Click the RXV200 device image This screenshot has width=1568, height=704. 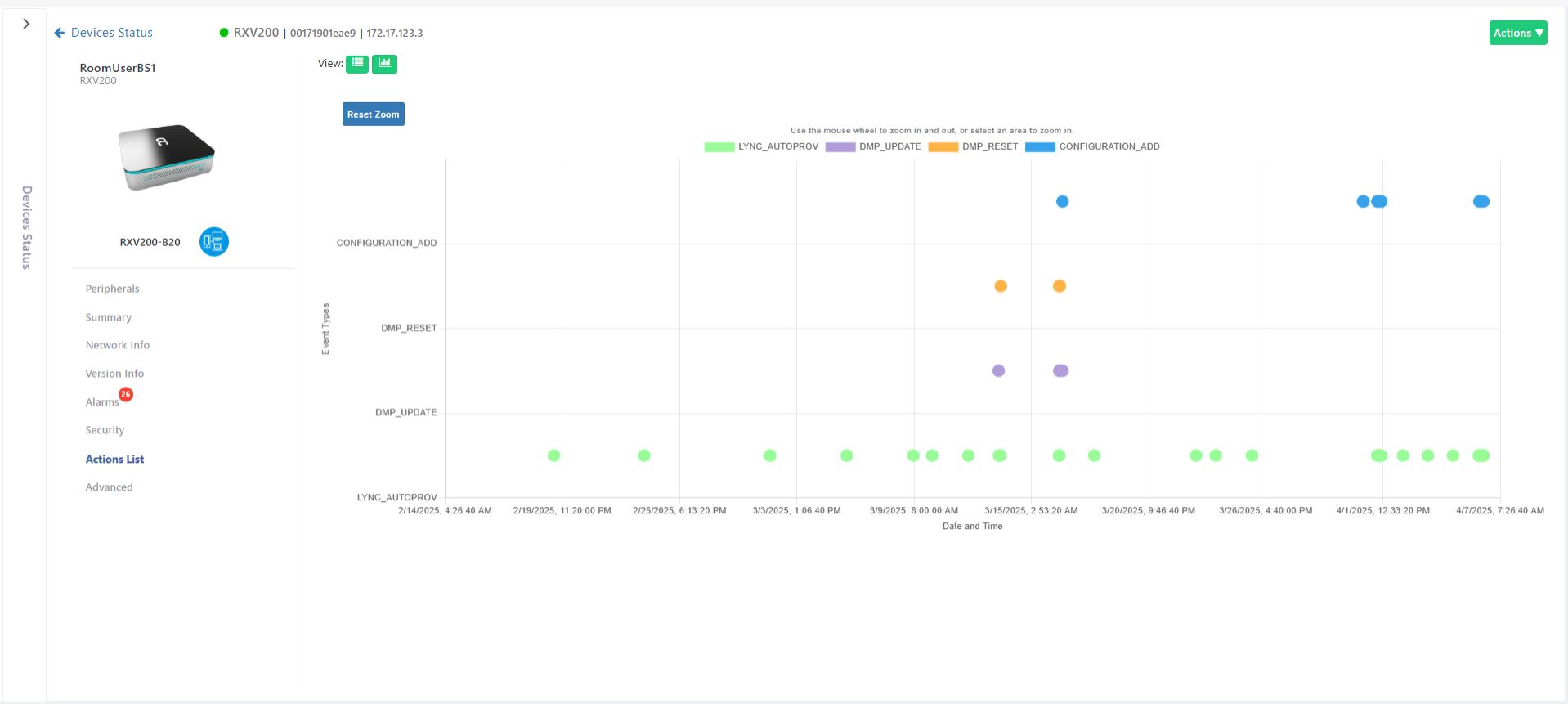click(x=167, y=157)
